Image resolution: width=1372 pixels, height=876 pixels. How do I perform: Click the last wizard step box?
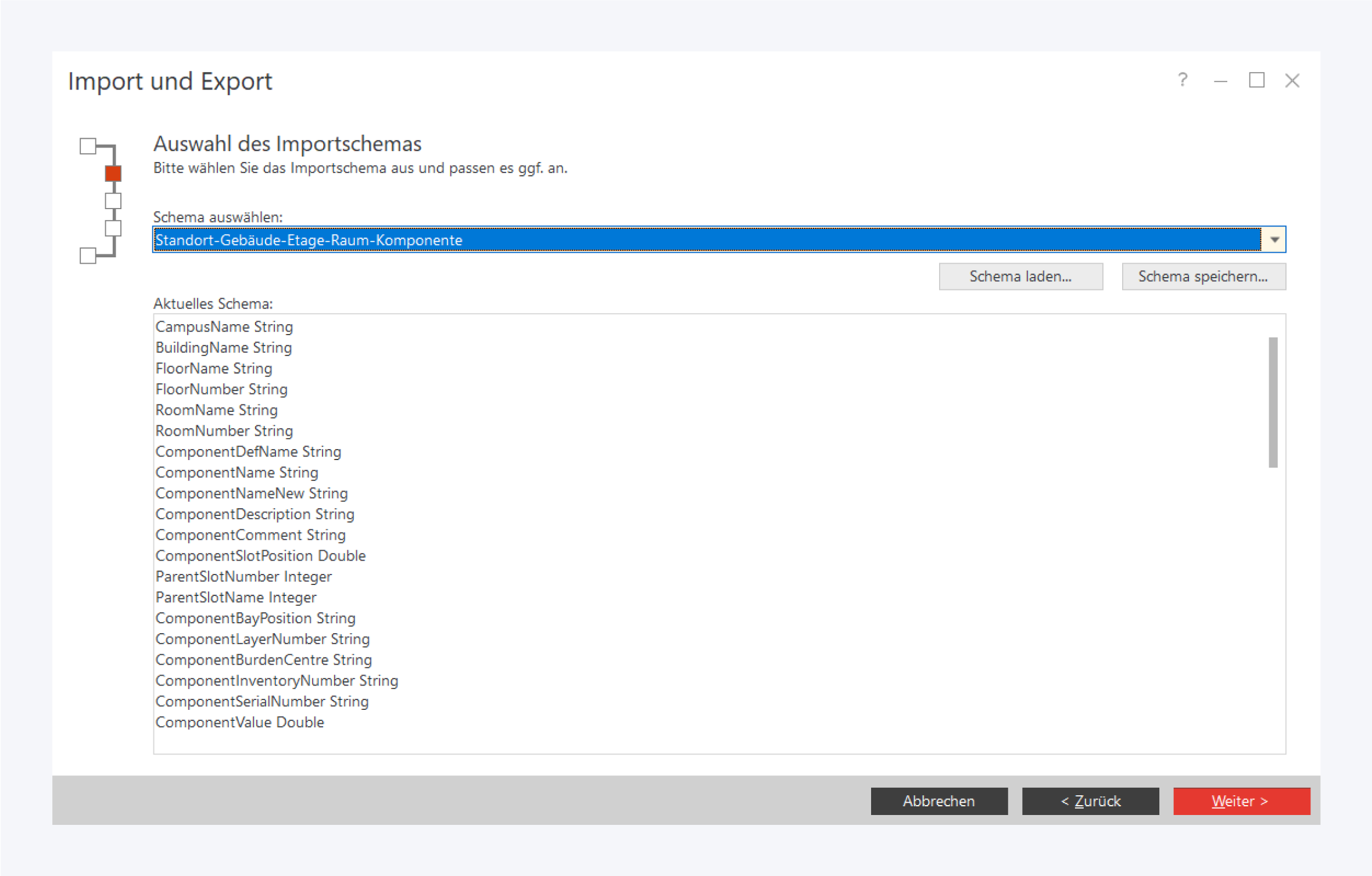tap(88, 256)
